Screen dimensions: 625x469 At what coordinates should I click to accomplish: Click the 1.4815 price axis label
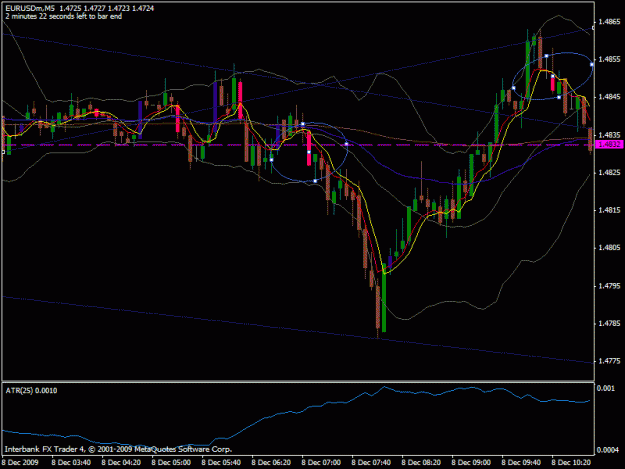(609, 210)
